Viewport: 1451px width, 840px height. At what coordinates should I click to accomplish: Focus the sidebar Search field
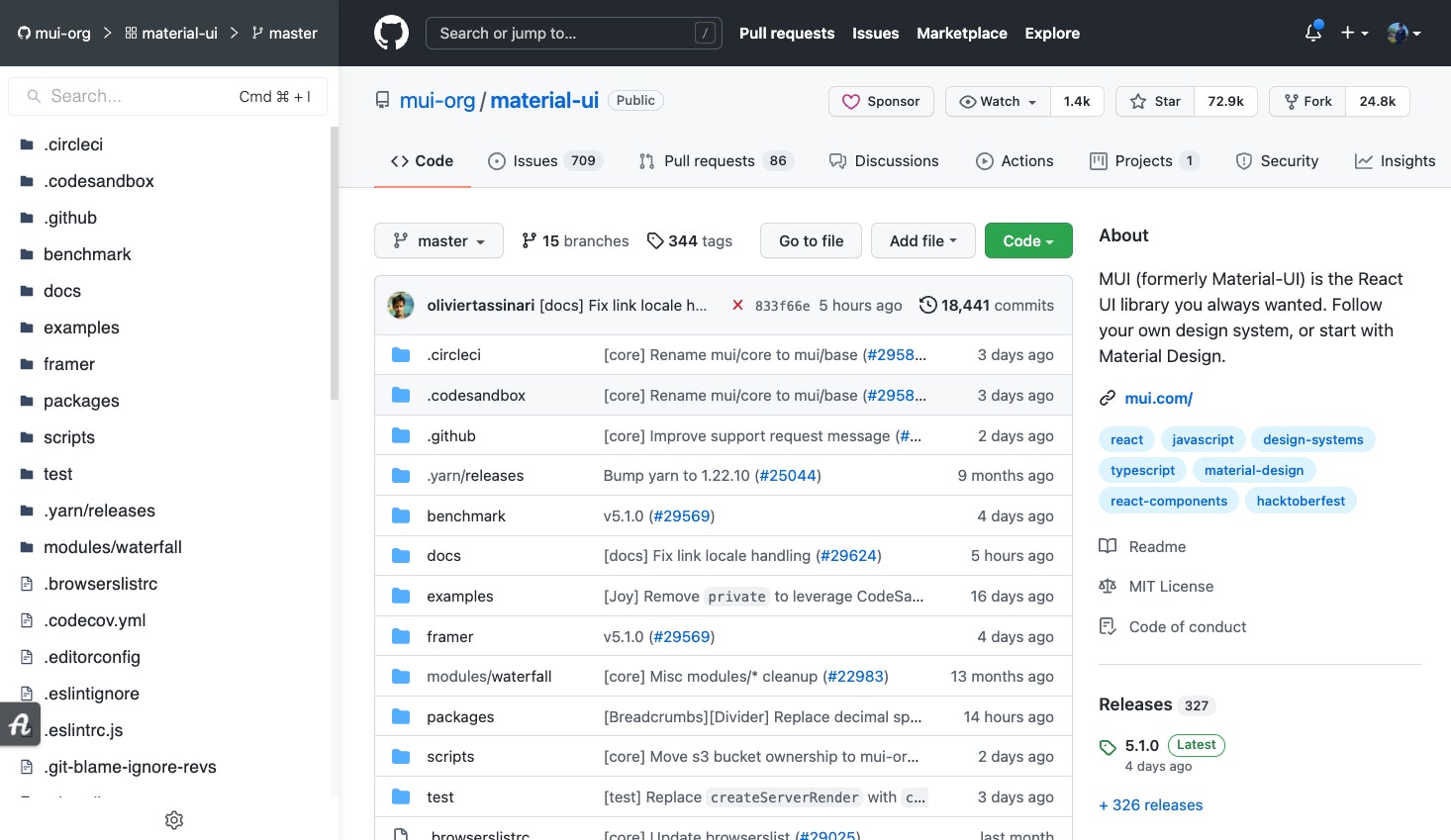click(167, 96)
